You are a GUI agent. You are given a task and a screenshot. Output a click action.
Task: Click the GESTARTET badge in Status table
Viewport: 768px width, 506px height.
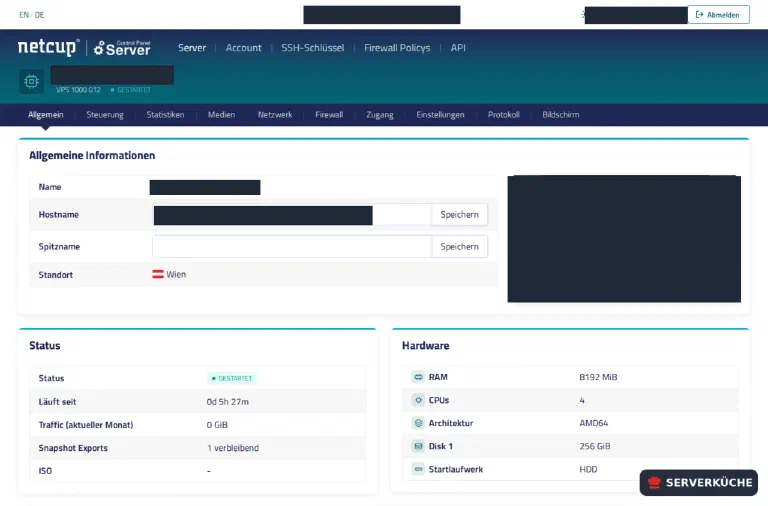[232, 378]
